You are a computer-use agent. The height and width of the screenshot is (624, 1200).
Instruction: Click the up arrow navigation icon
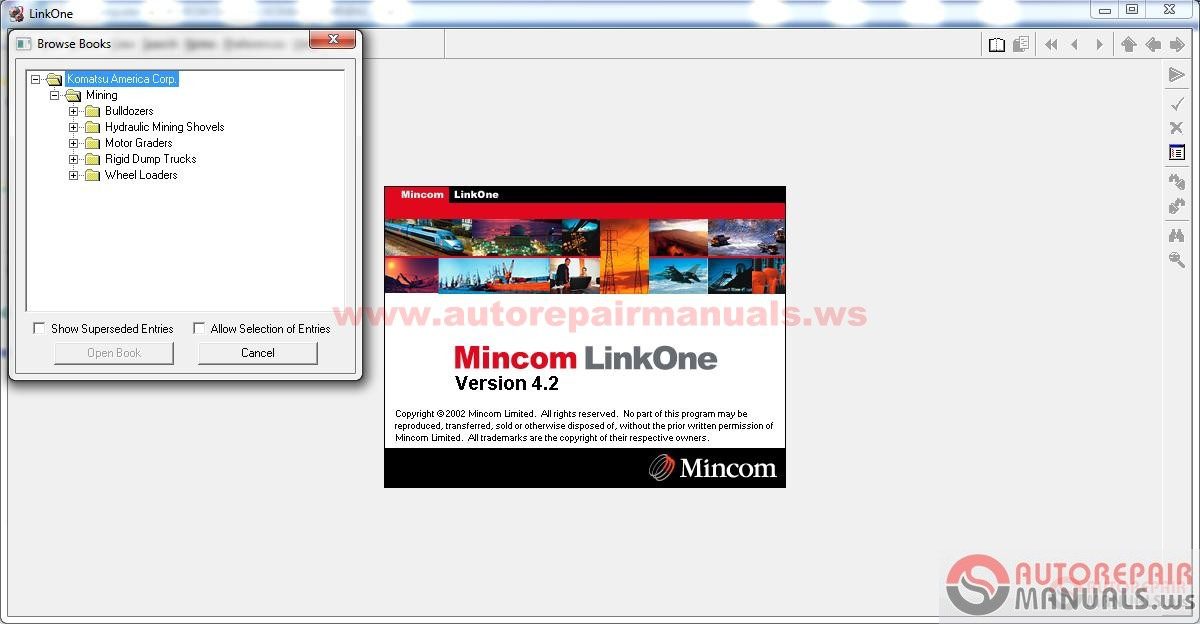(1129, 44)
